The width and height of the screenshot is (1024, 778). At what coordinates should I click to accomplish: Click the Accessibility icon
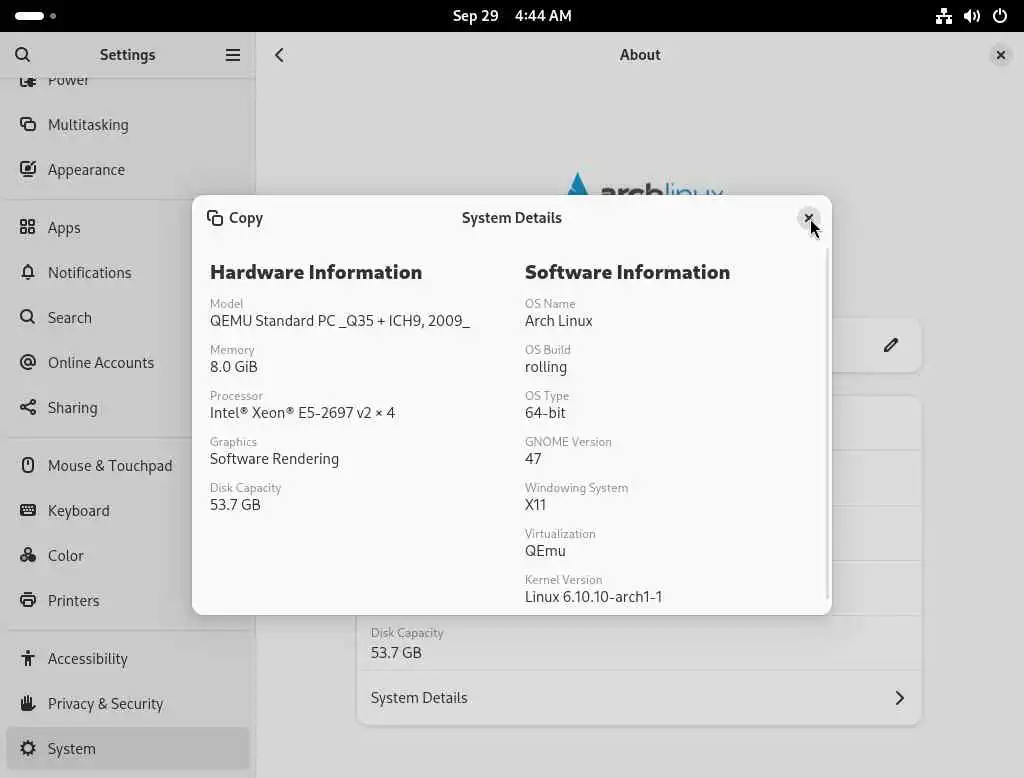(27, 658)
